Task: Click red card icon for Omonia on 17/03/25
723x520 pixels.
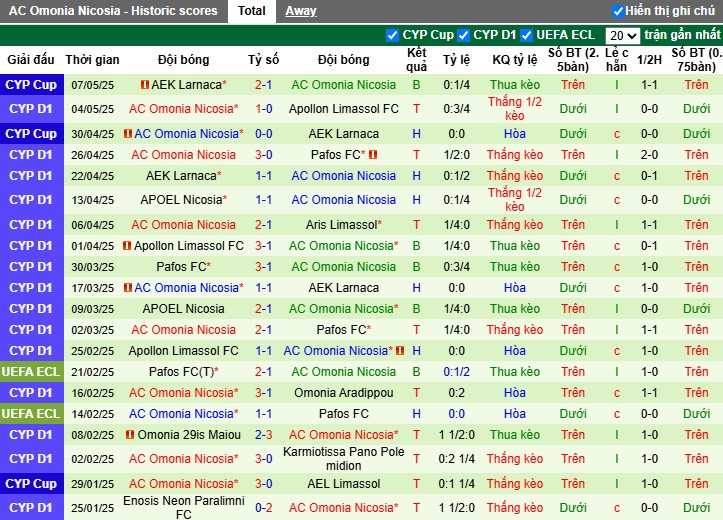Action: (x=128, y=288)
